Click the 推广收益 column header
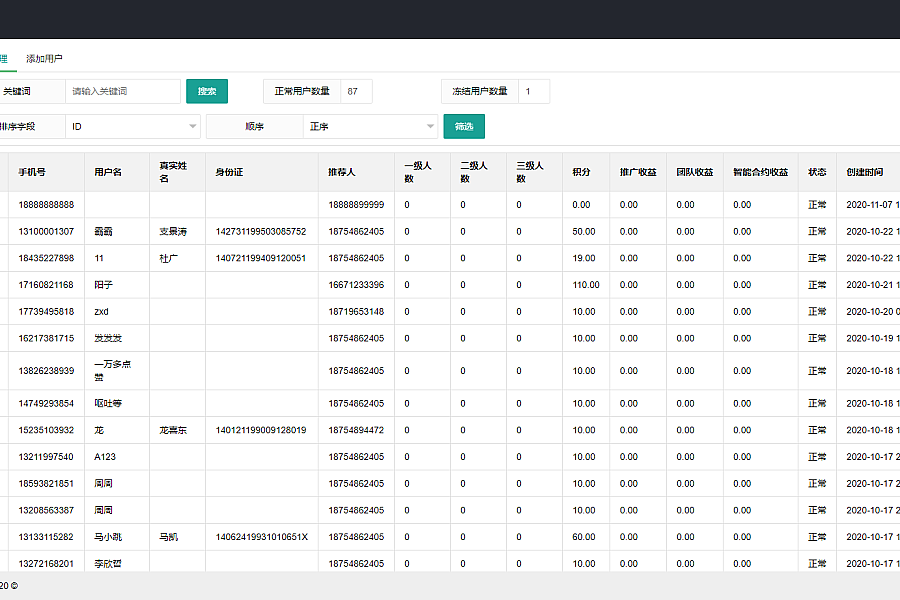The image size is (900, 600). point(638,172)
